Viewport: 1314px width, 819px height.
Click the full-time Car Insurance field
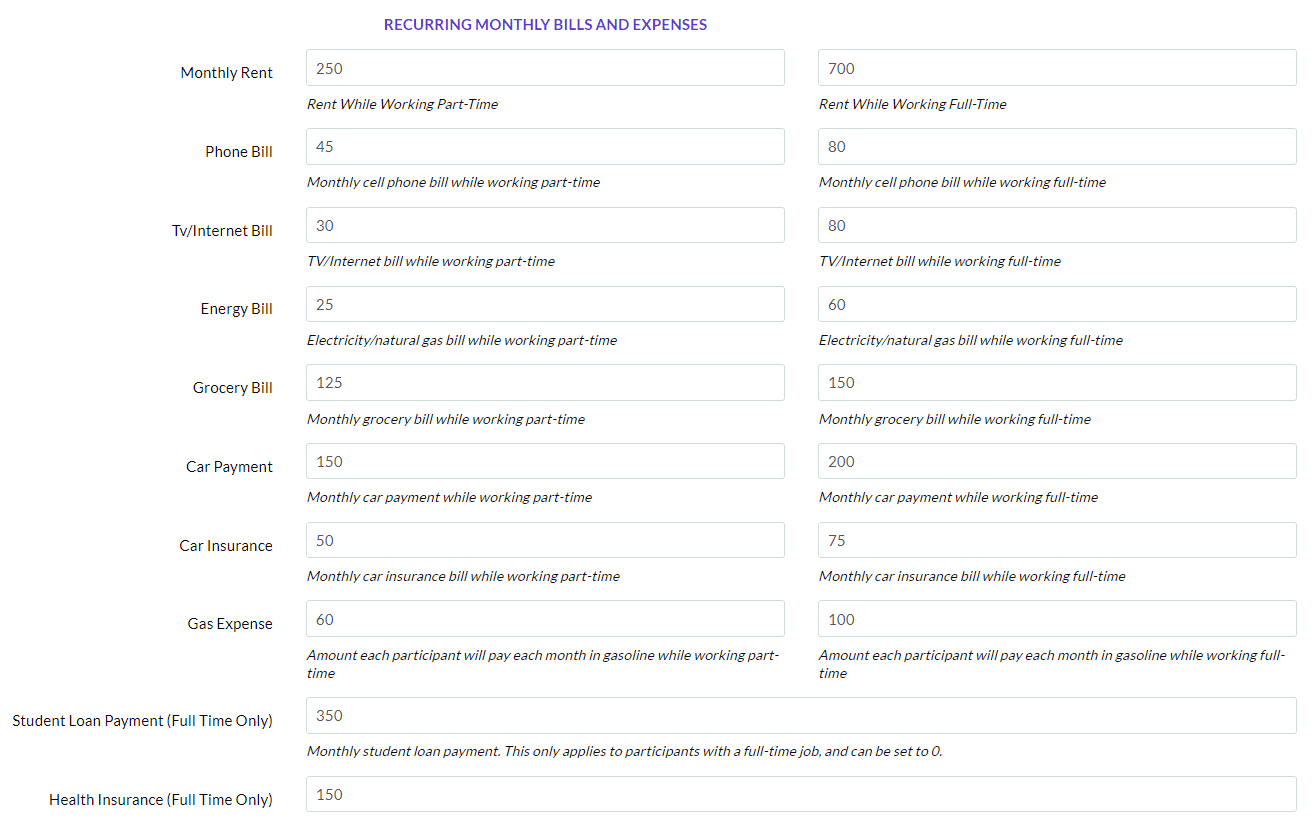pyautogui.click(x=1057, y=541)
